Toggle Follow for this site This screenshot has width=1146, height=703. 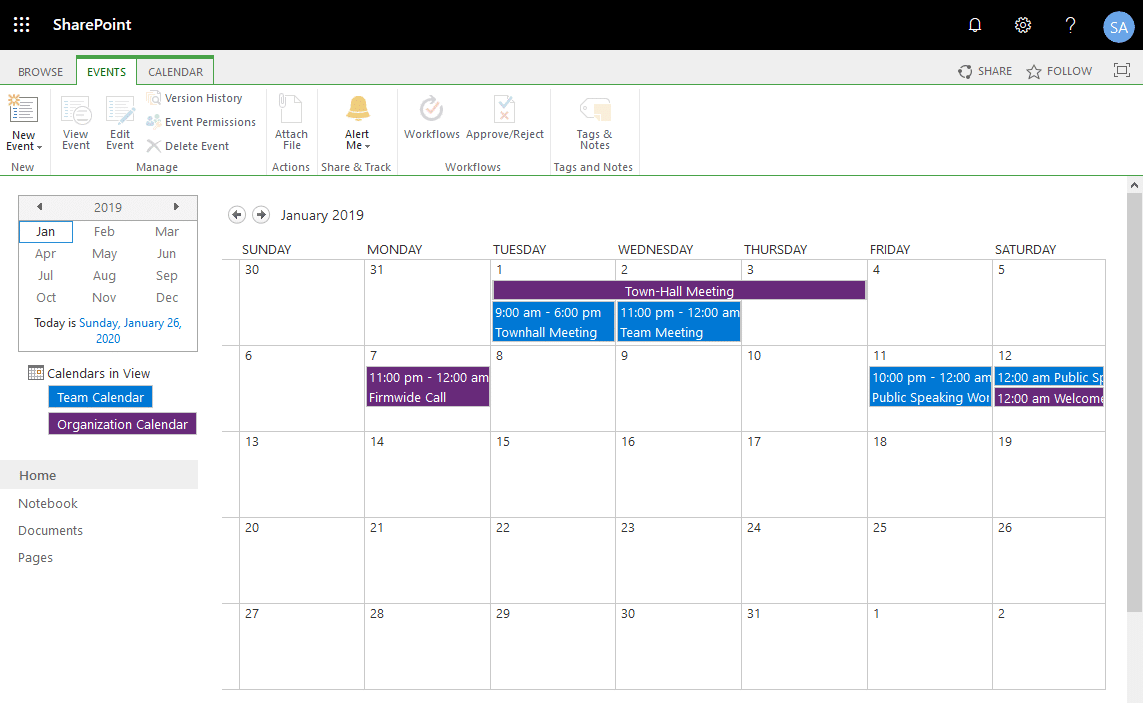tap(1058, 71)
